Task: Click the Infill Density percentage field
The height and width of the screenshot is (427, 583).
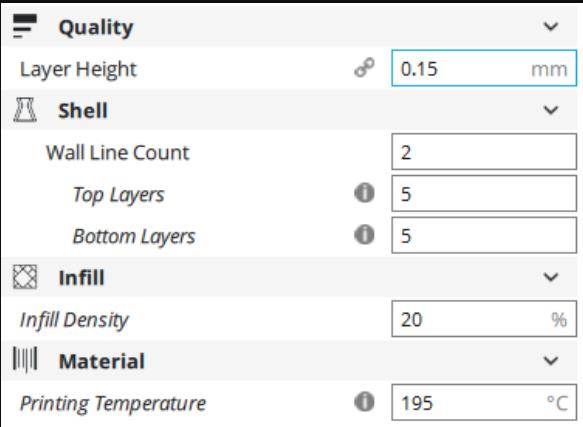Action: [484, 319]
